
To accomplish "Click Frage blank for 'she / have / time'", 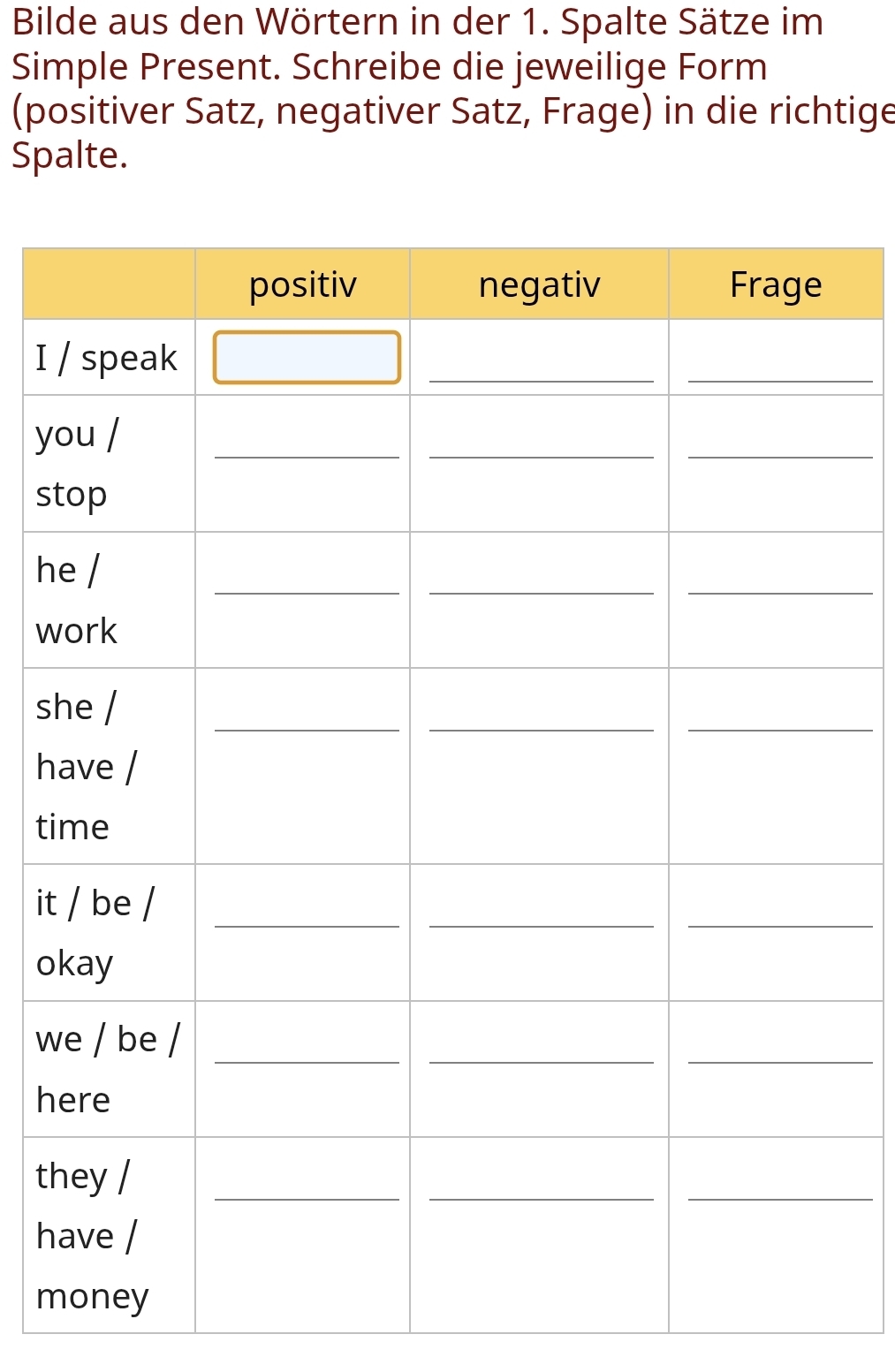I will pos(780,707).
